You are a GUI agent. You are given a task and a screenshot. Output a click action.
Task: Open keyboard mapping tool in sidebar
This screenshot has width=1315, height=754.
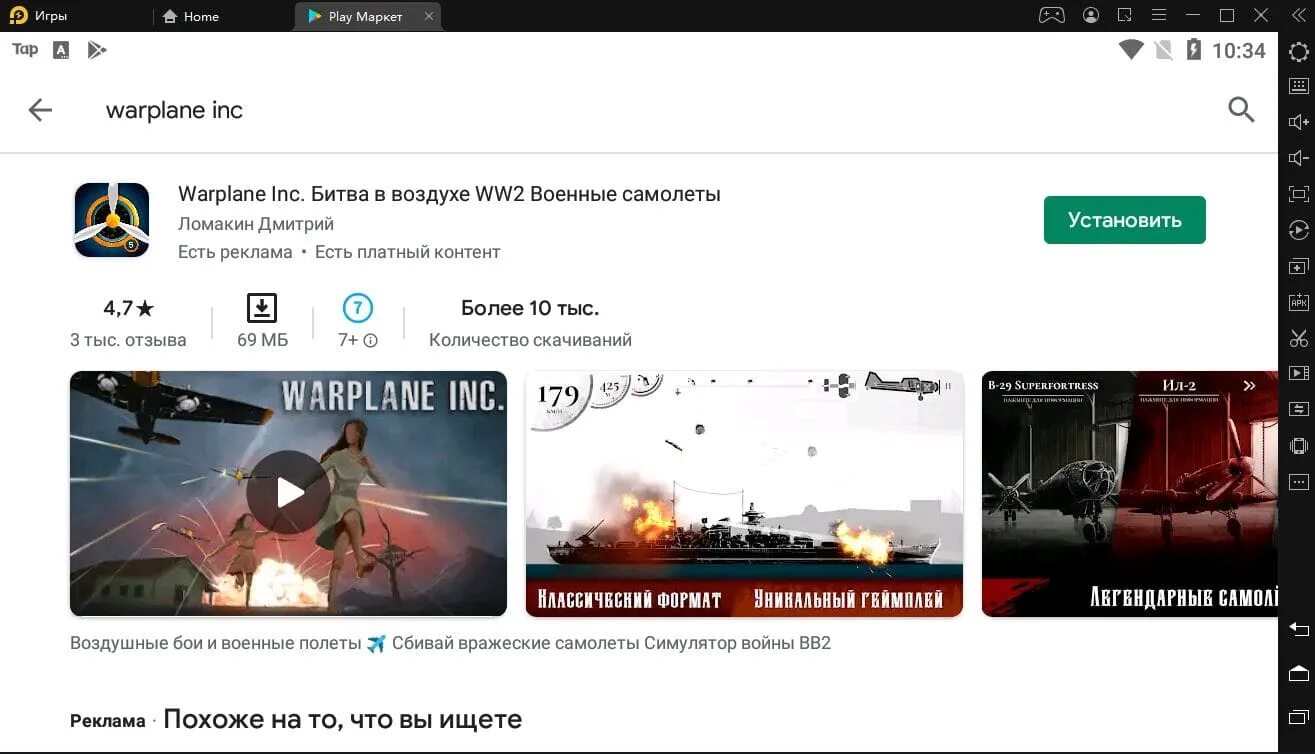(x=1298, y=87)
